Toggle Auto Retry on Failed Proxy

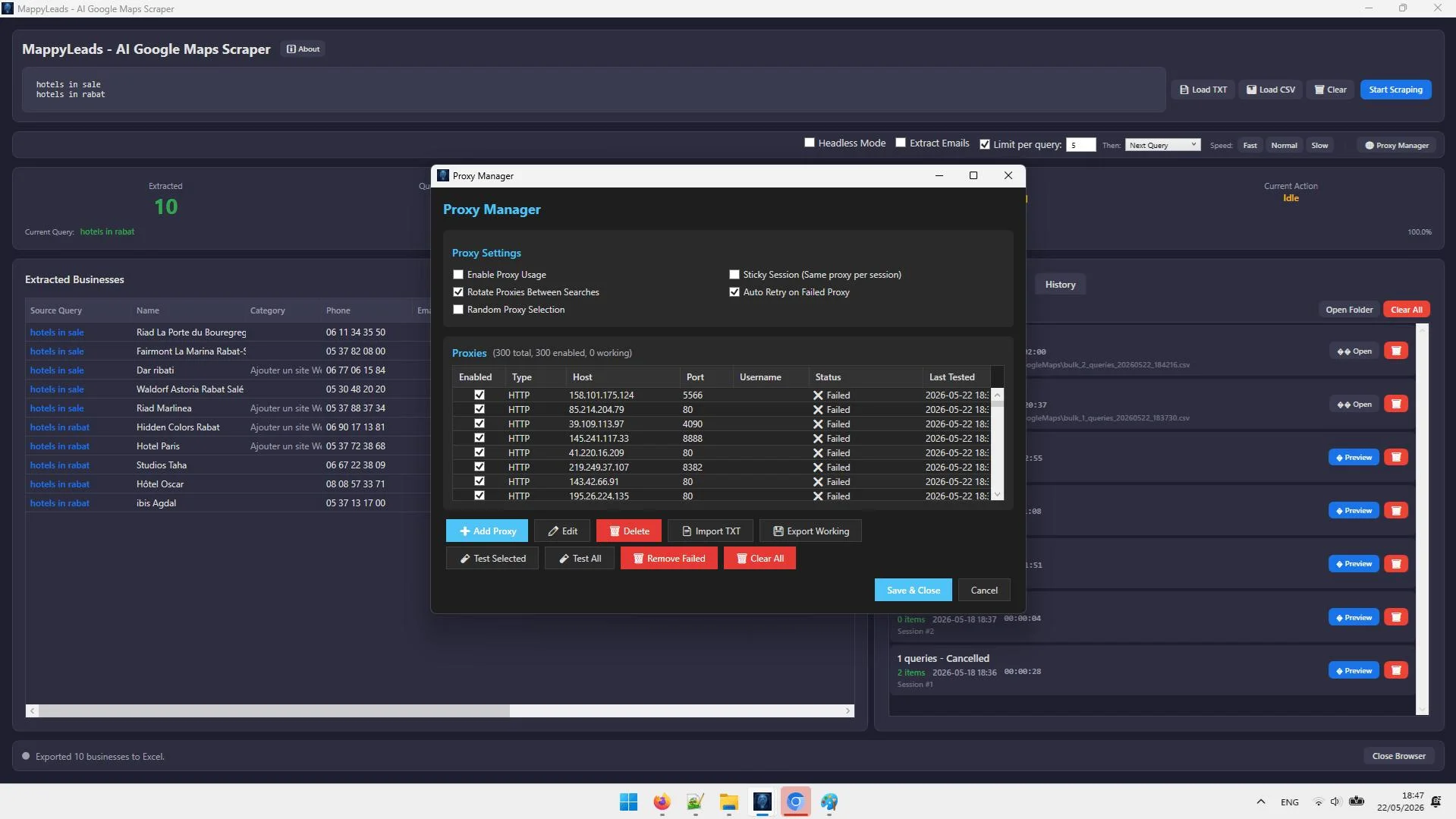[734, 291]
